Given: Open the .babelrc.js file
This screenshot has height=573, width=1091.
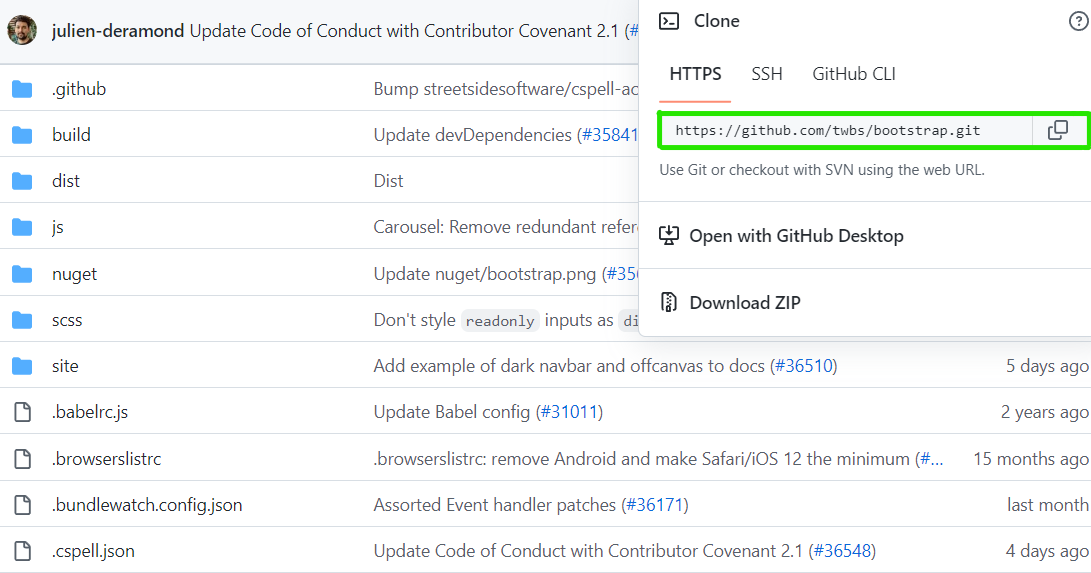Looking at the screenshot, I should [90, 412].
